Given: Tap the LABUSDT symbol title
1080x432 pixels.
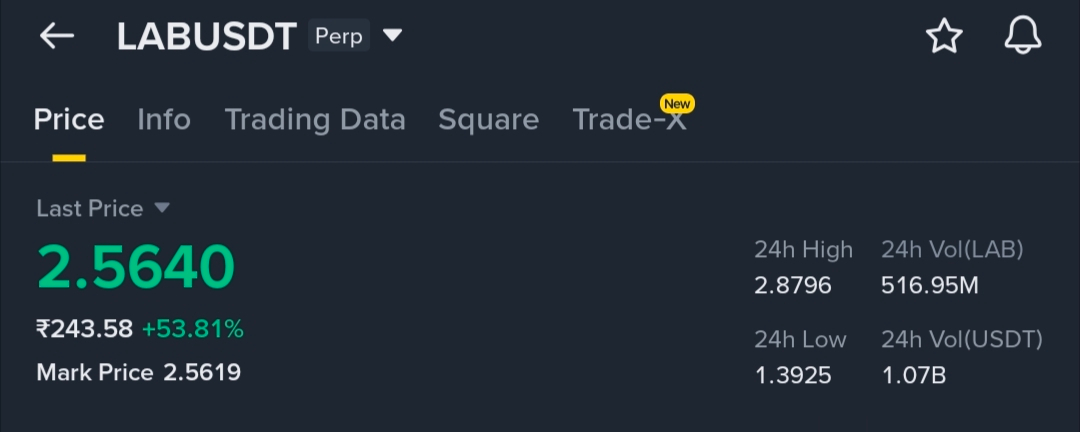Looking at the screenshot, I should (207, 37).
